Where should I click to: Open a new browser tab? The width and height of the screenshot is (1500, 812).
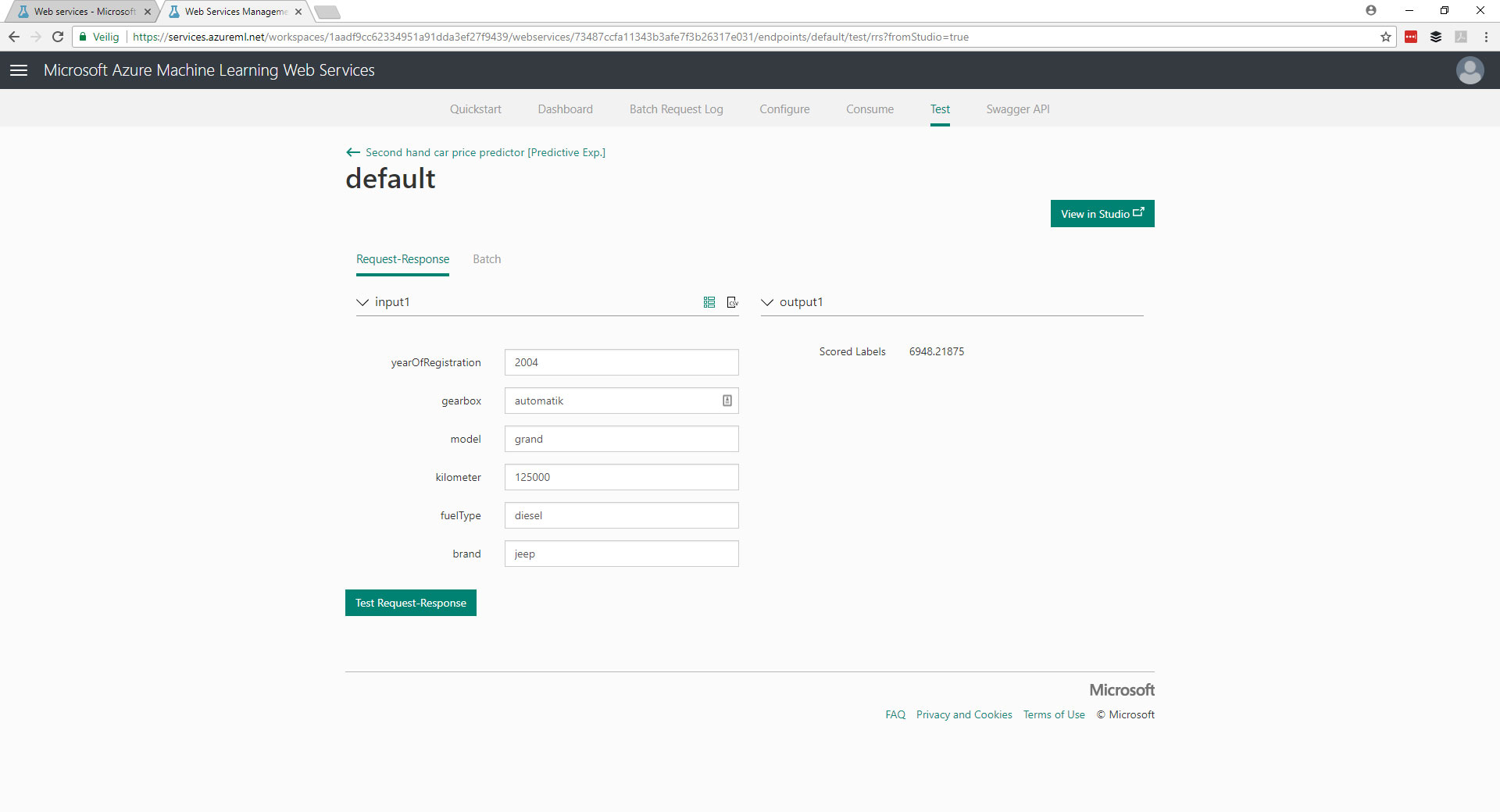tap(327, 12)
